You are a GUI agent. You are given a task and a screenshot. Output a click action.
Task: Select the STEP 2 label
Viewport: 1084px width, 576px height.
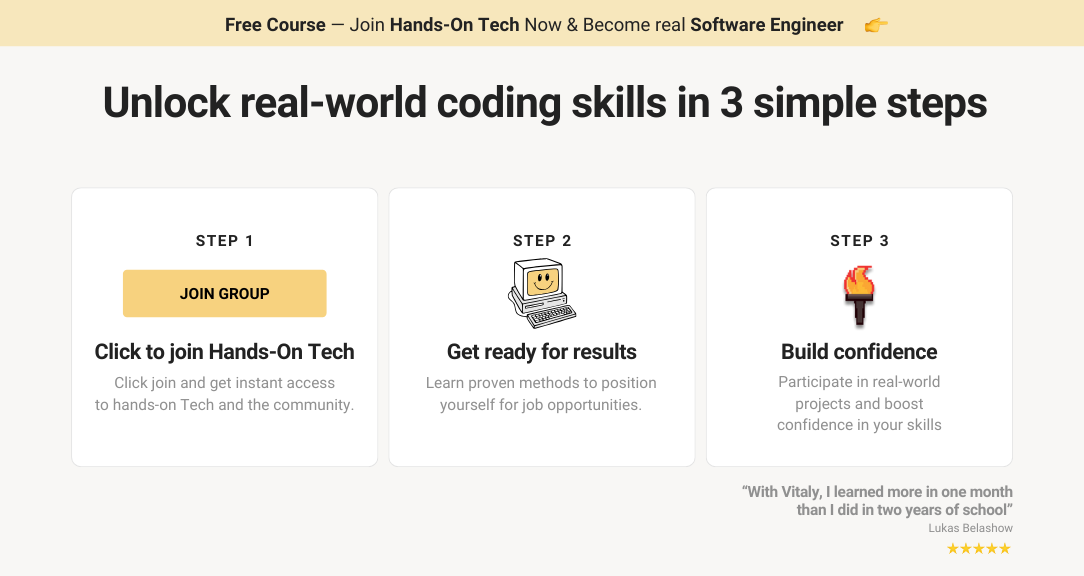(x=542, y=241)
